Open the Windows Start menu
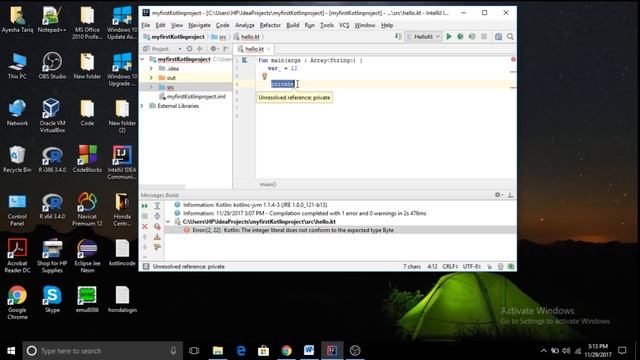The image size is (640, 360). tap(11, 351)
